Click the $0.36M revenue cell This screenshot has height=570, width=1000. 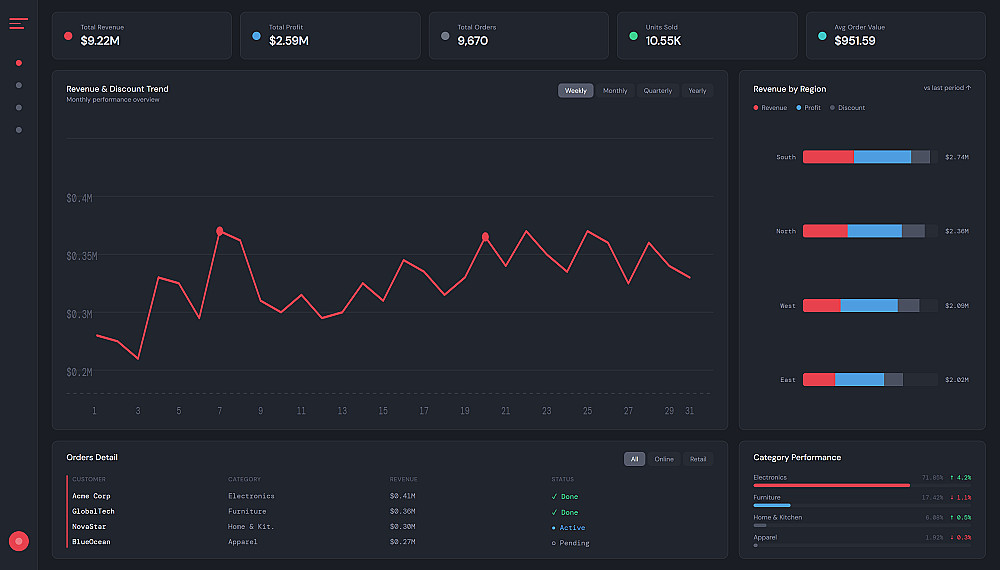coord(402,511)
